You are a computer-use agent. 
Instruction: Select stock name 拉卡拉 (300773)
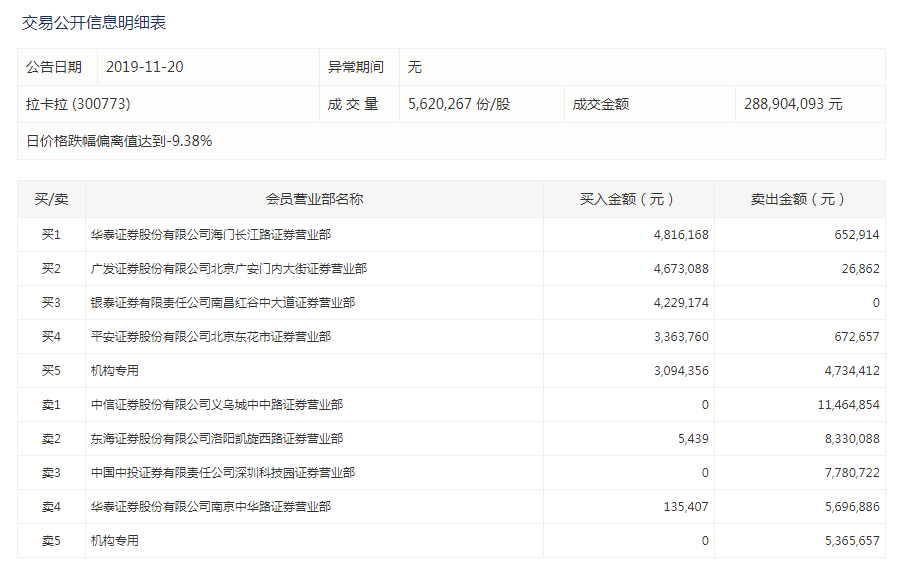[78, 104]
